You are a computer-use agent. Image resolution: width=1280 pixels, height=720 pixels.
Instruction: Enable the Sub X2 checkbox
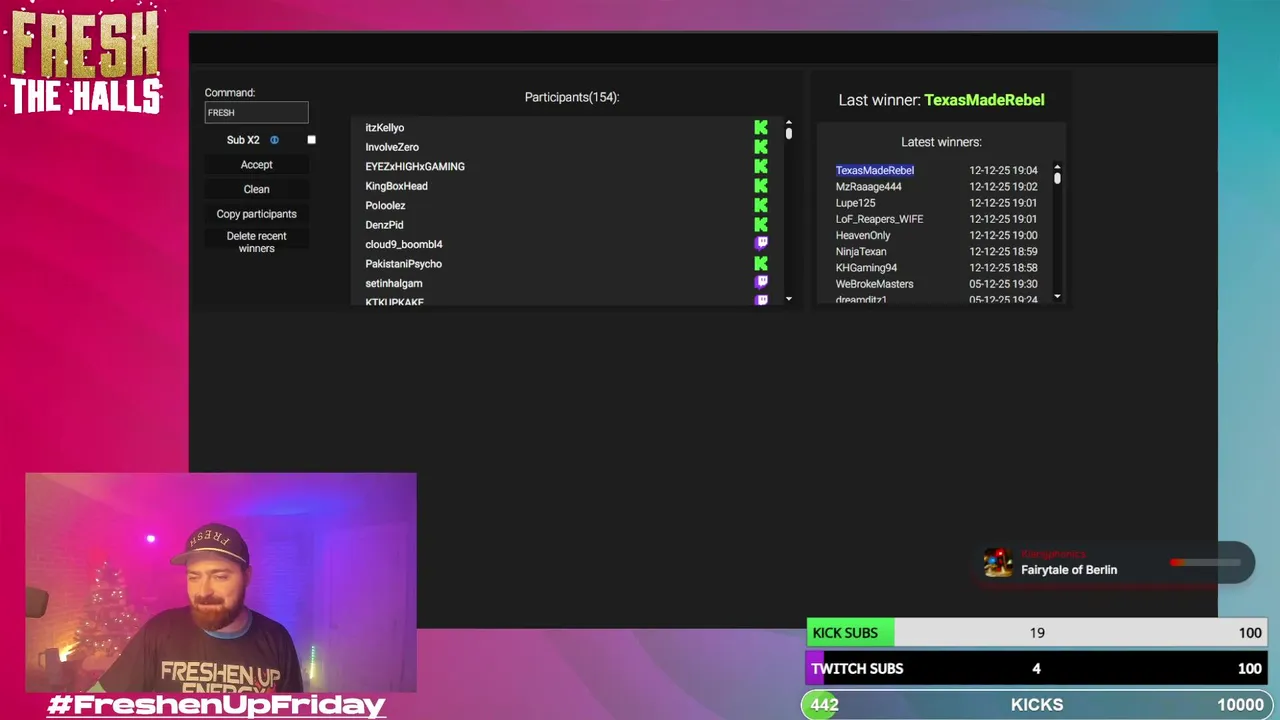311,140
